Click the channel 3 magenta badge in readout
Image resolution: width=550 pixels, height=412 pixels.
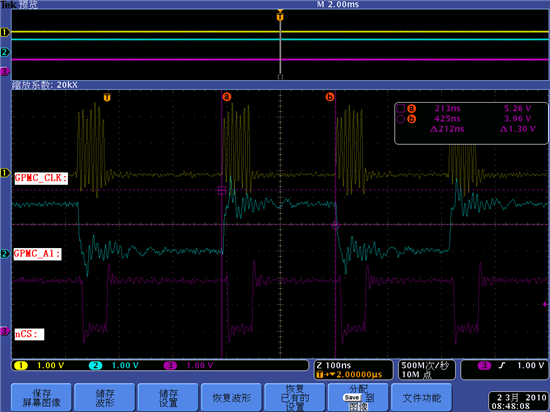(170, 365)
